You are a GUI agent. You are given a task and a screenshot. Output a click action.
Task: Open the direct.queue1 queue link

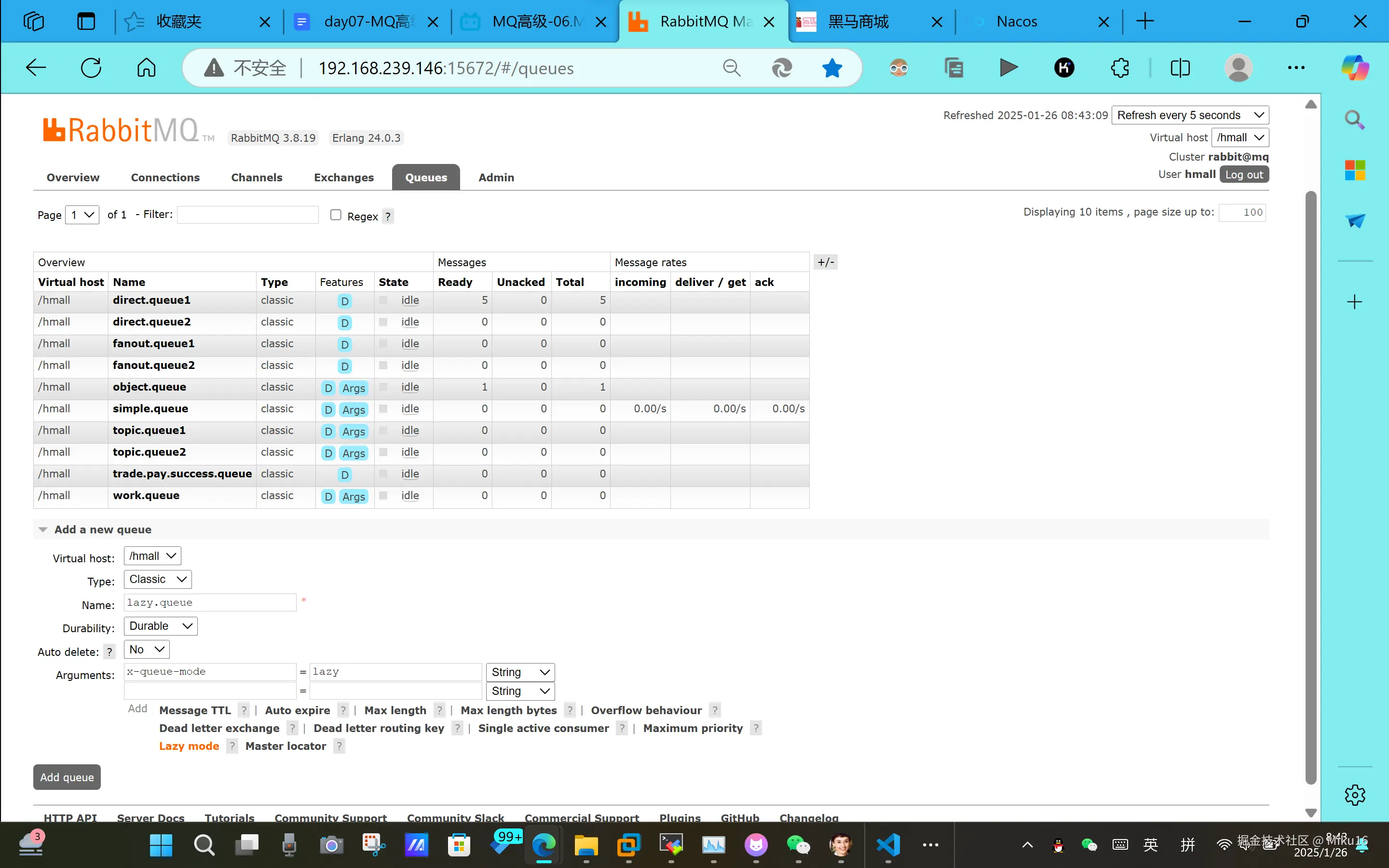point(151,300)
